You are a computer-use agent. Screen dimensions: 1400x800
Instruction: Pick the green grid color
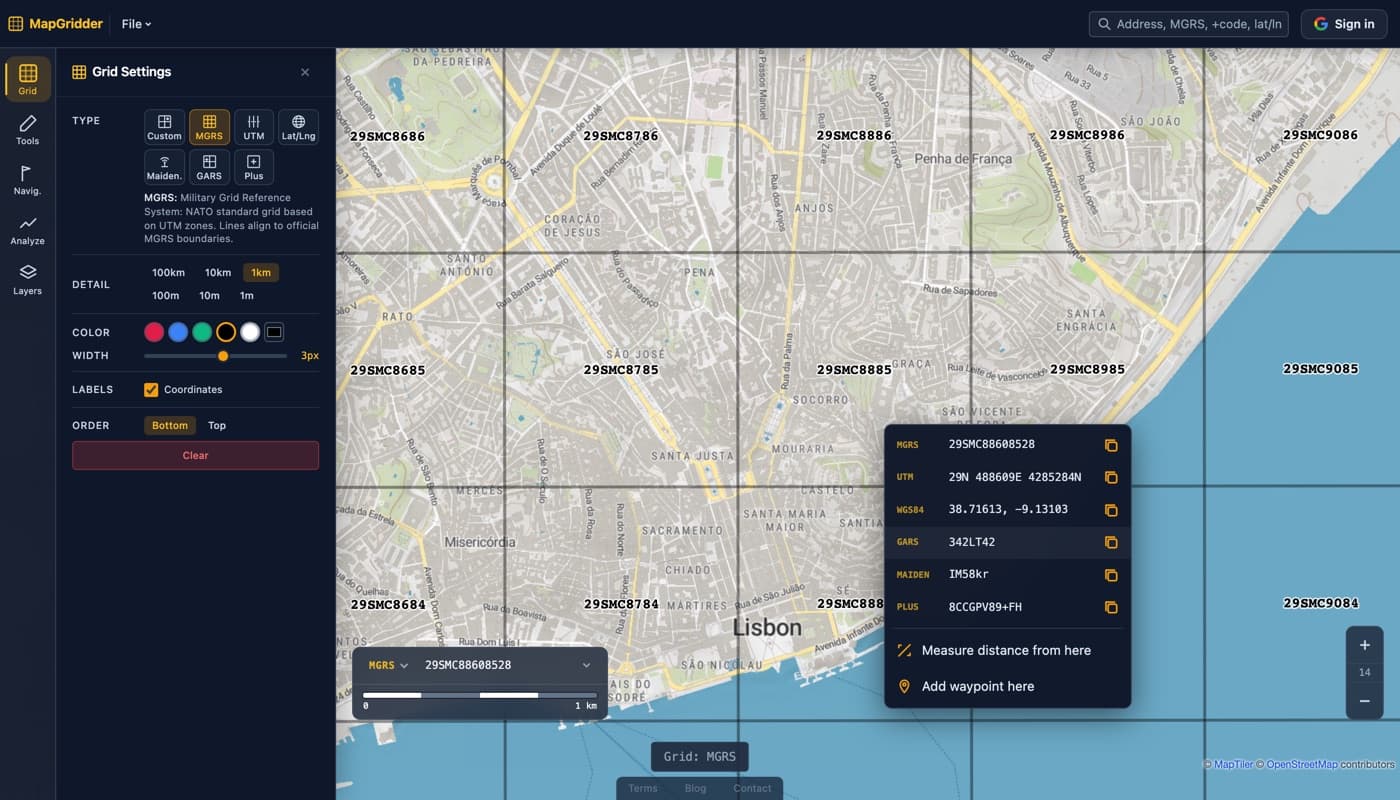click(x=202, y=332)
